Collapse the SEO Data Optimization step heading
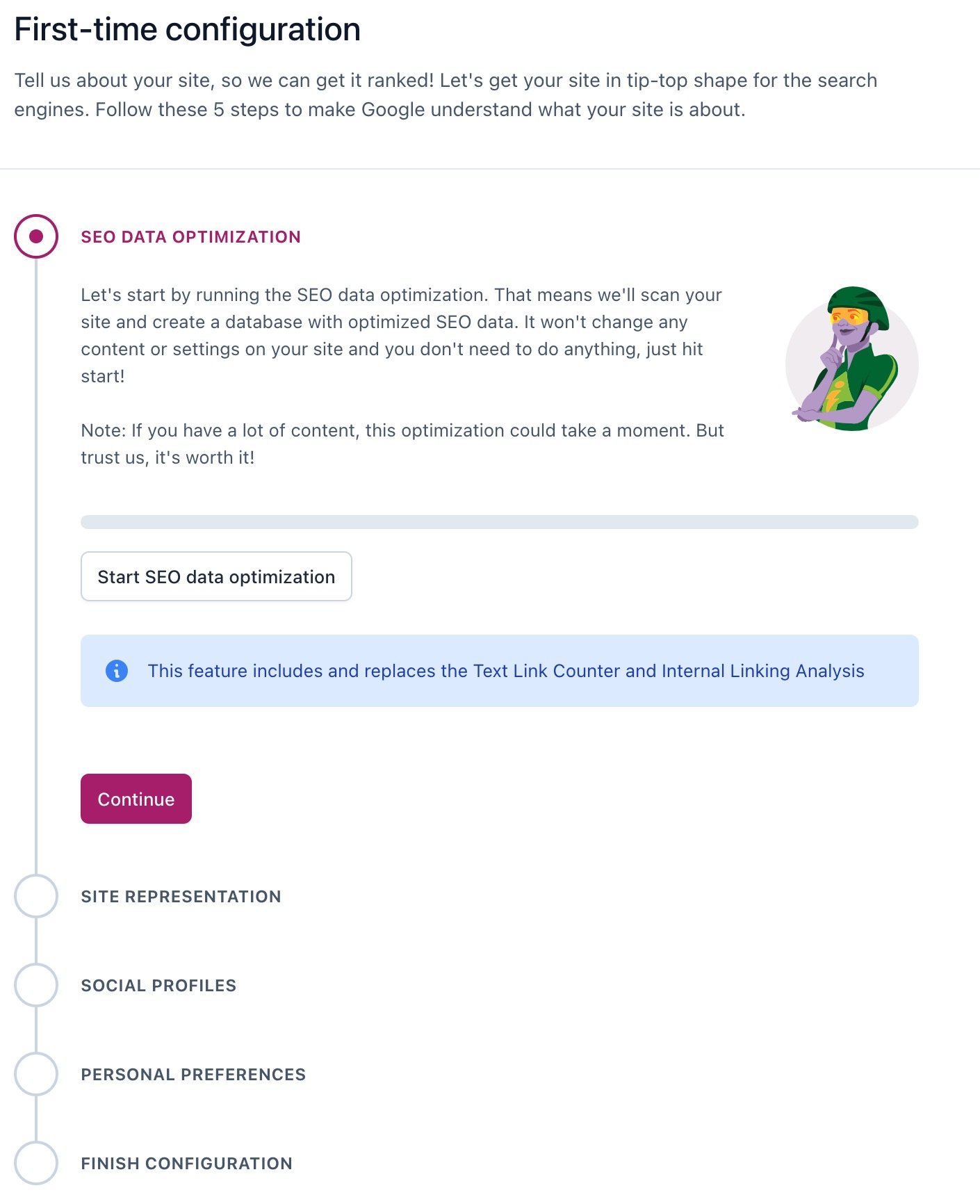The width and height of the screenshot is (980, 1204). point(190,237)
